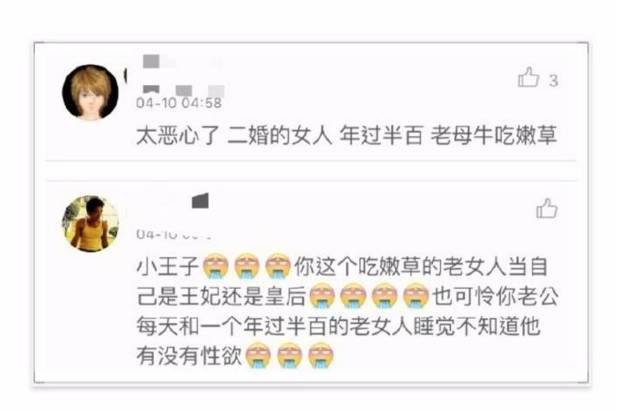Image resolution: width=620 pixels, height=413 pixels.
Task: Click the timestamp 04-10 04:58
Action: pos(179,103)
